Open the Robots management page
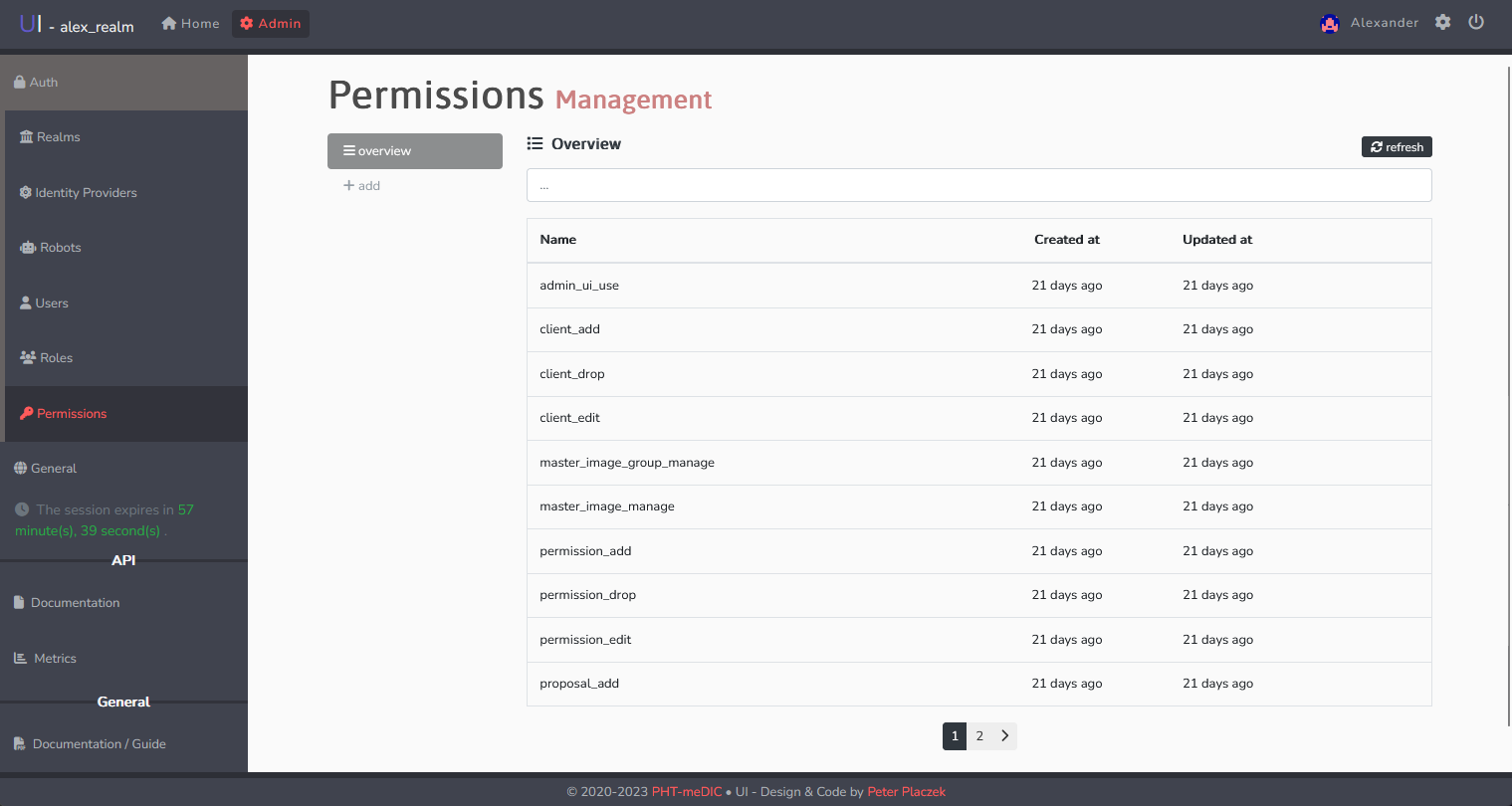The width and height of the screenshot is (1512, 806). click(x=58, y=247)
